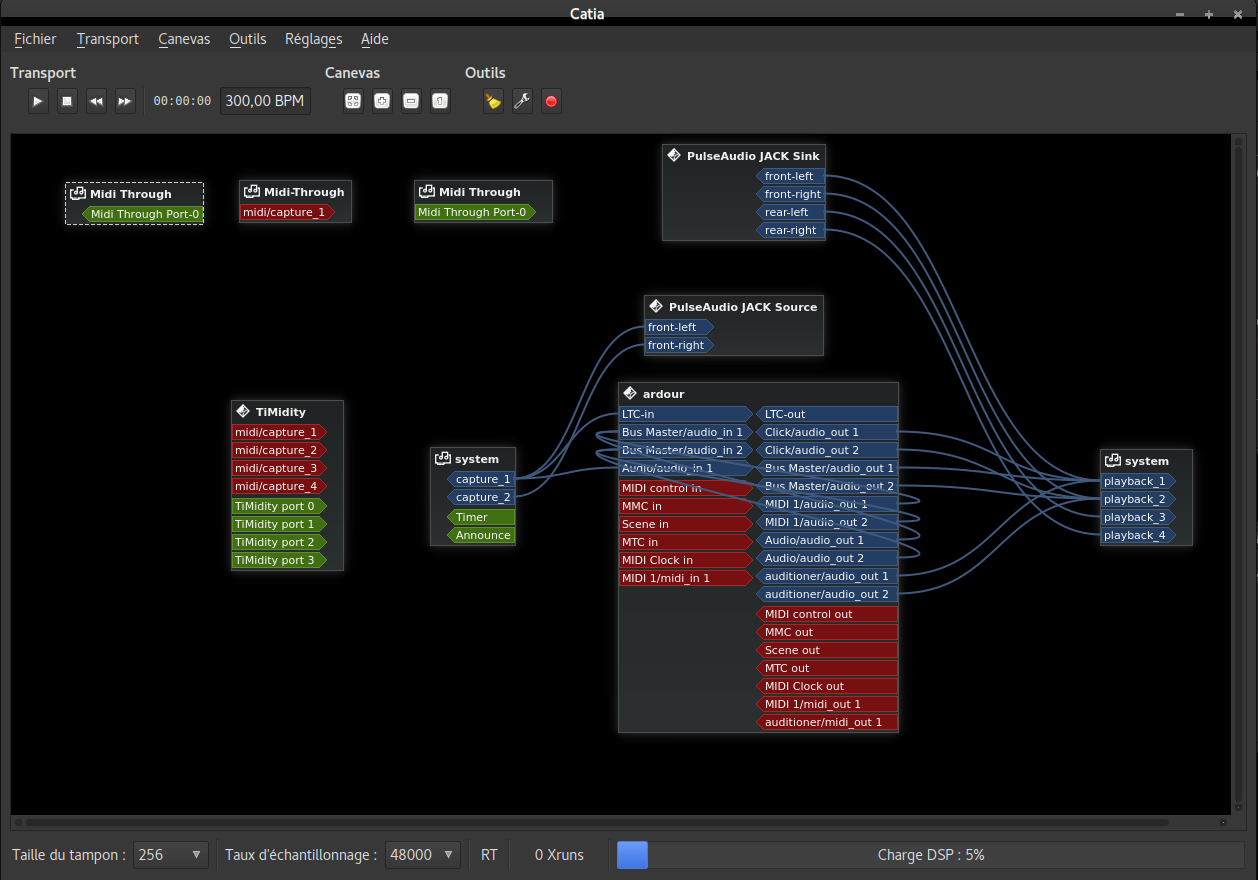Click the 300,00 BPM tempo field
This screenshot has height=880, width=1258.
coord(265,101)
